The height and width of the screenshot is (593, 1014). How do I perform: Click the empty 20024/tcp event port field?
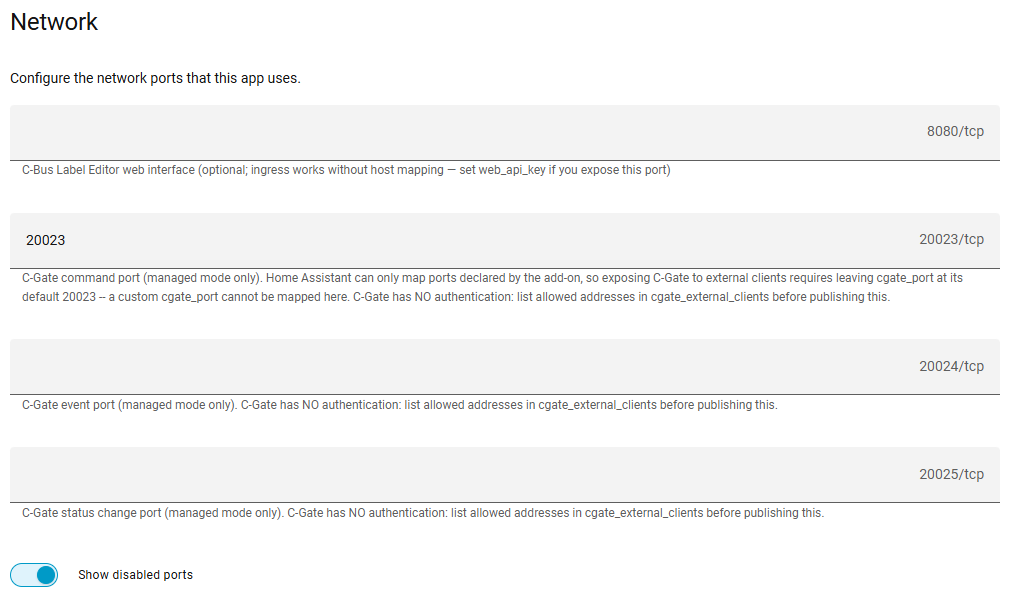(x=504, y=367)
